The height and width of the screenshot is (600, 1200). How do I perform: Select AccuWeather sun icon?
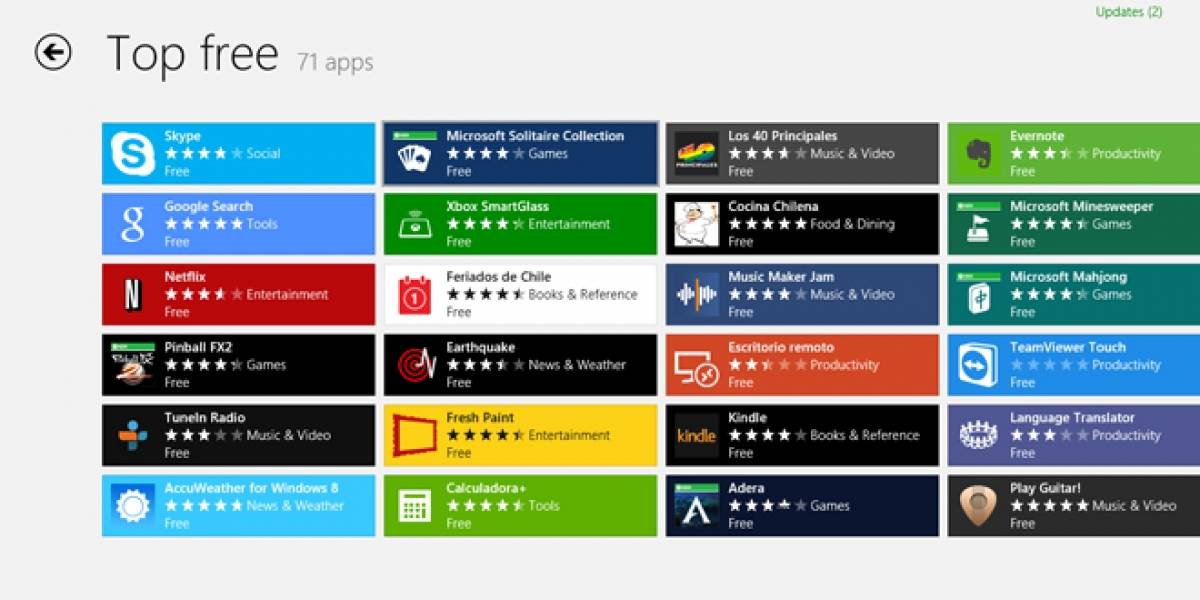pos(133,506)
